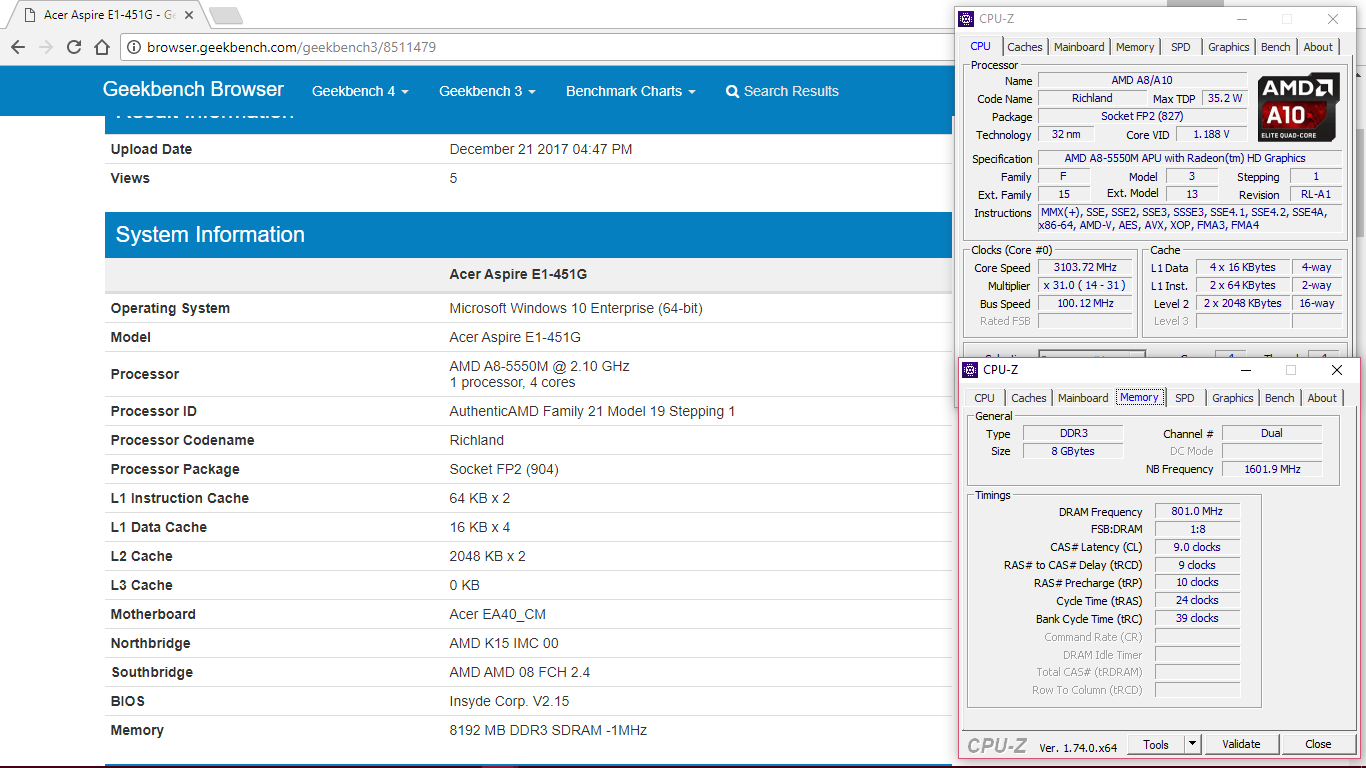Click memory Type DDR3 field
This screenshot has height=768, width=1366.
[1073, 433]
